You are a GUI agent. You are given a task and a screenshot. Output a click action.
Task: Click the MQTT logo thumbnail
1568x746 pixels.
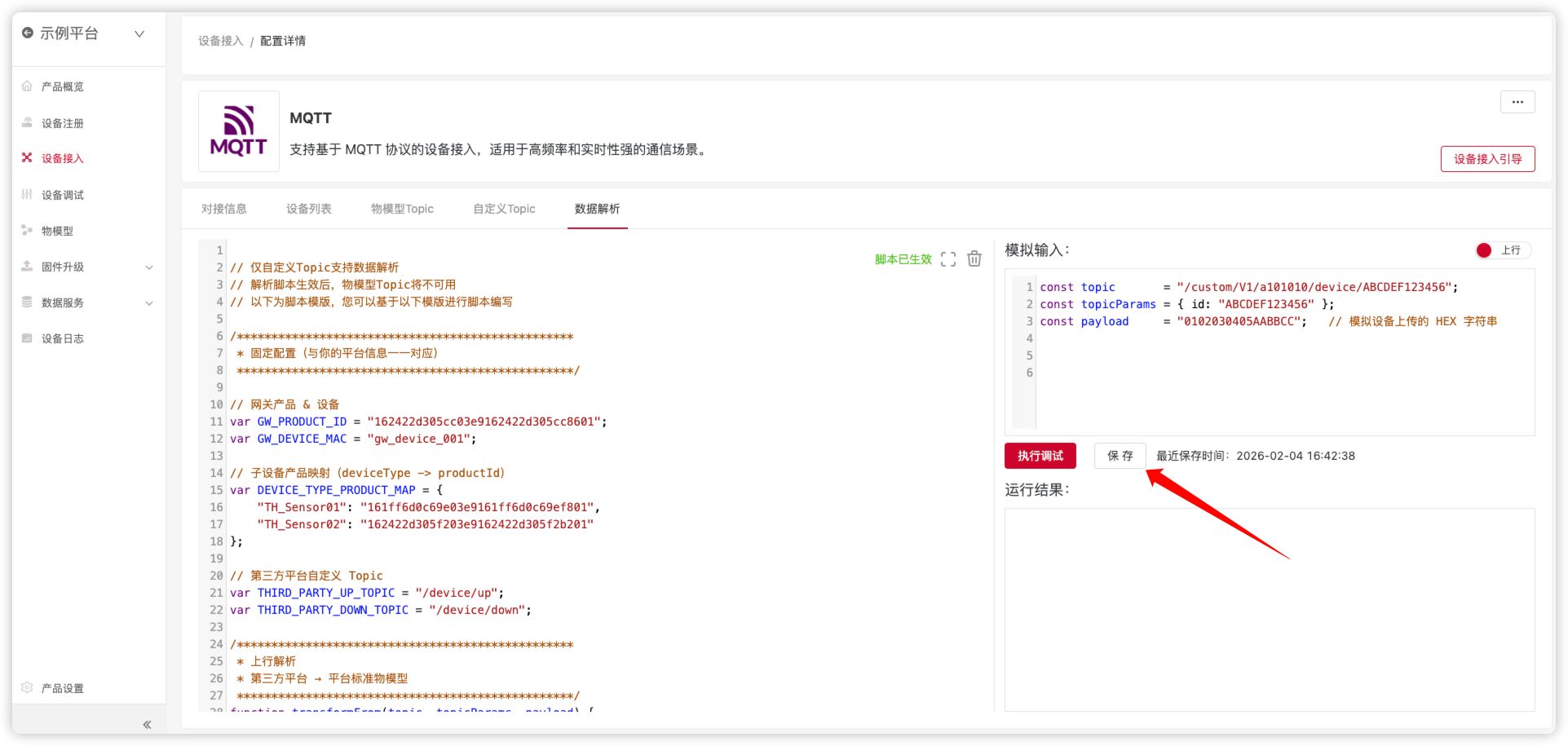239,131
